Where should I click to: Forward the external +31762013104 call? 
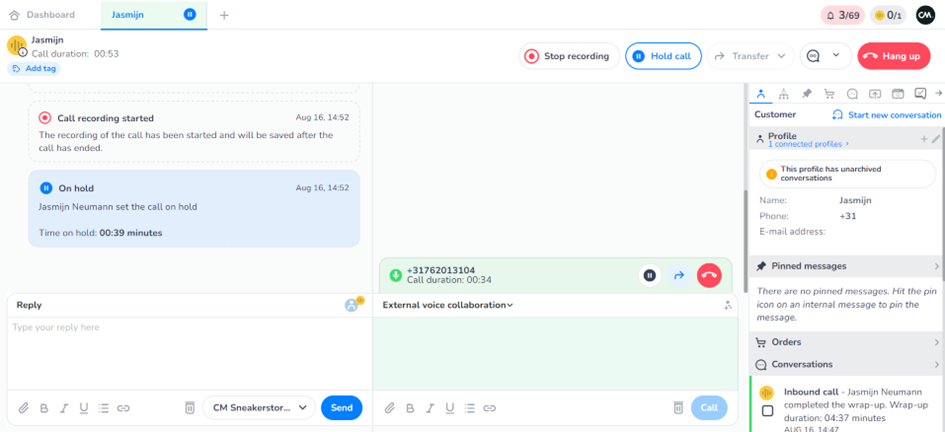point(679,275)
